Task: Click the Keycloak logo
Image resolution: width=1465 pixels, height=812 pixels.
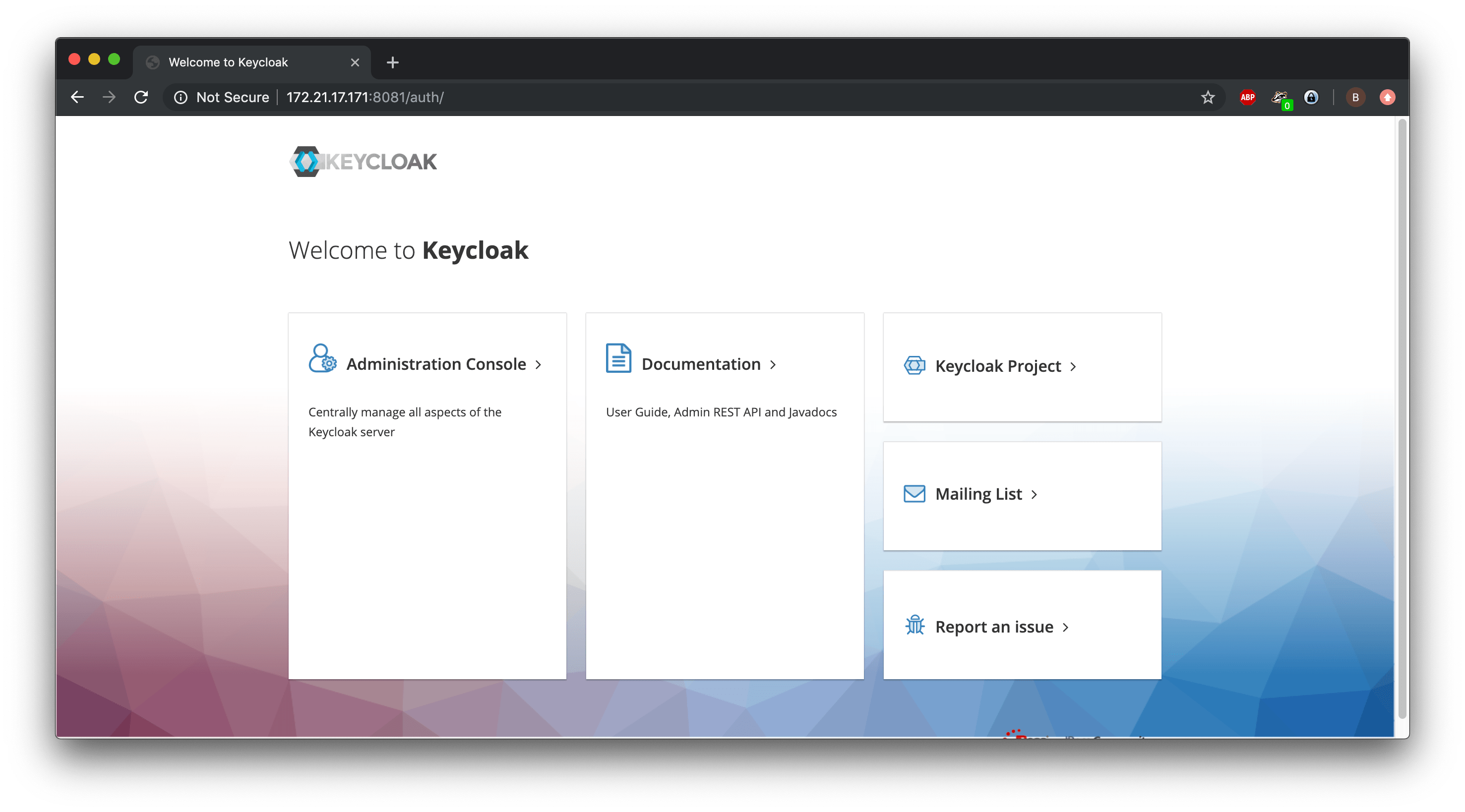Action: coord(362,162)
